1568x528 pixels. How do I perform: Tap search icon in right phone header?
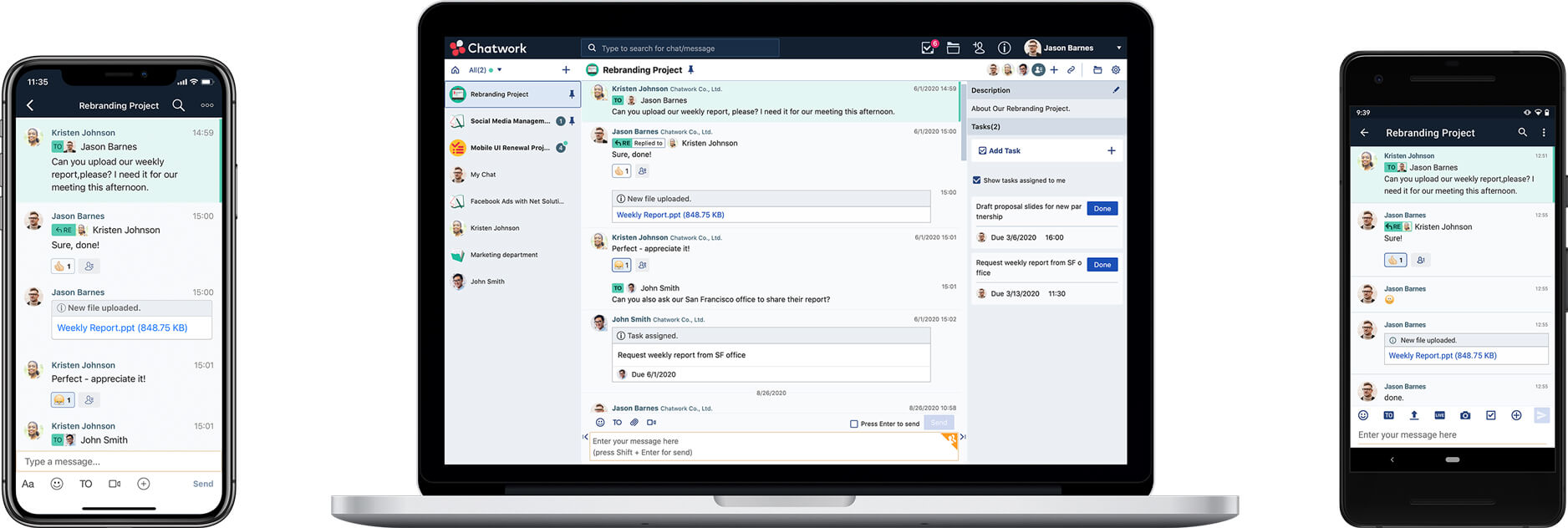point(1522,132)
